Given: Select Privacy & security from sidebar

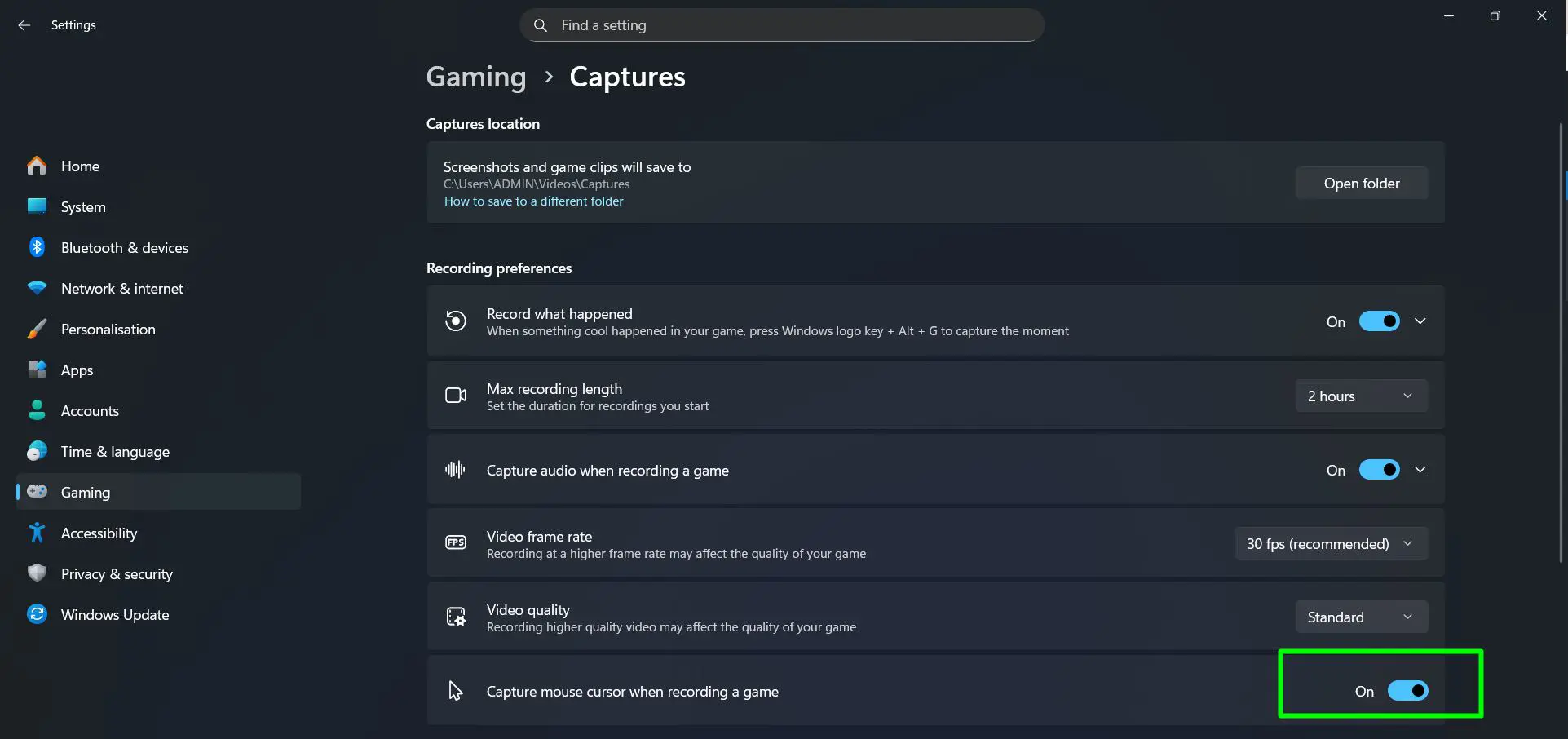Looking at the screenshot, I should point(117,573).
